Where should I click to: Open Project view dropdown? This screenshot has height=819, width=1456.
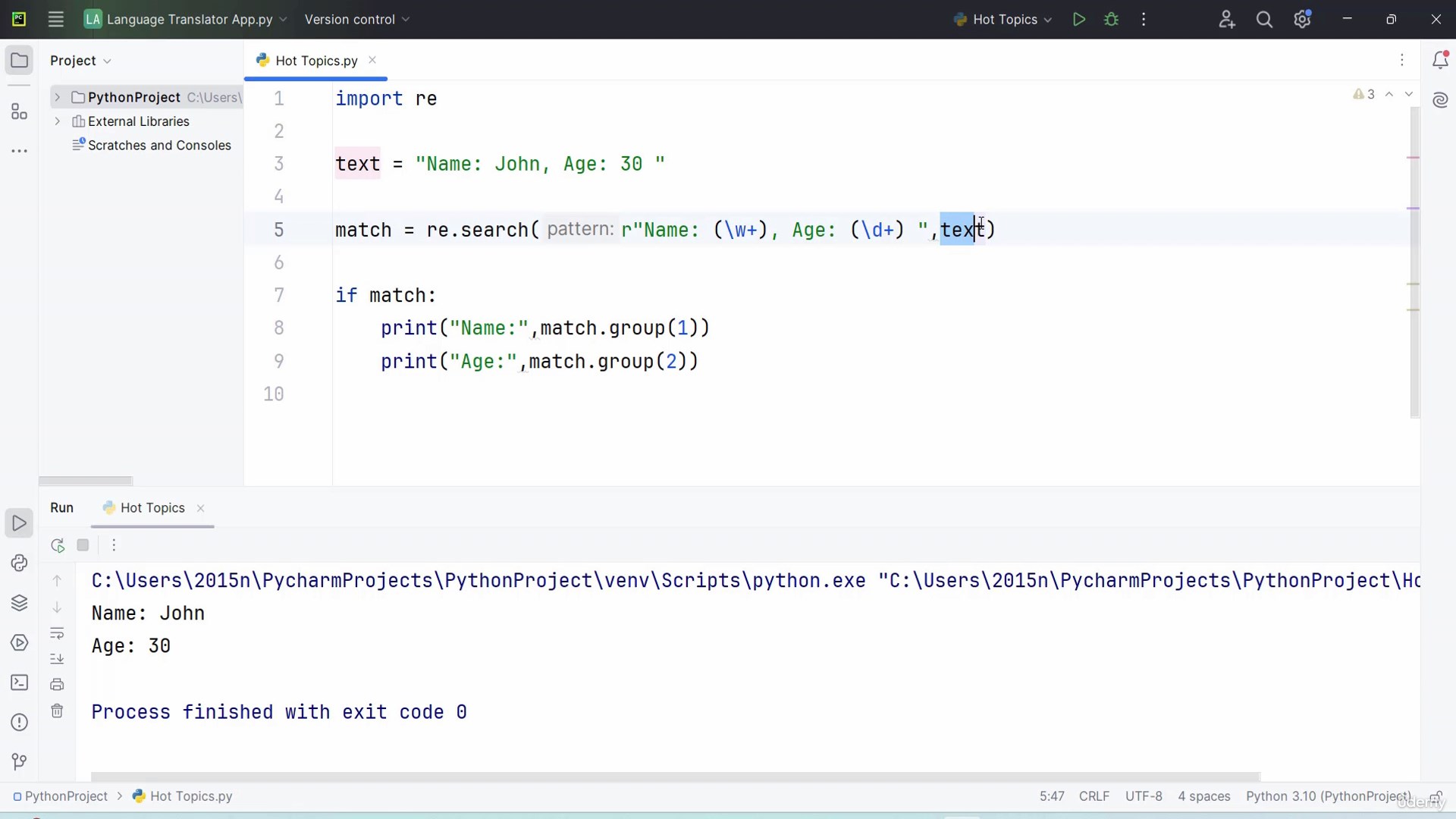[81, 61]
